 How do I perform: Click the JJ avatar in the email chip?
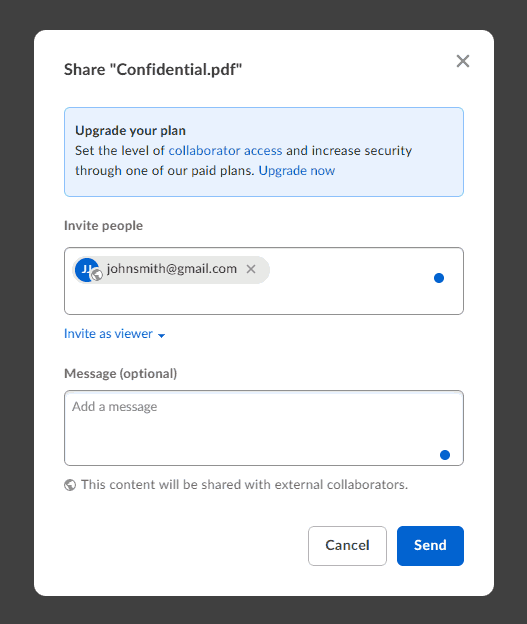click(86, 270)
